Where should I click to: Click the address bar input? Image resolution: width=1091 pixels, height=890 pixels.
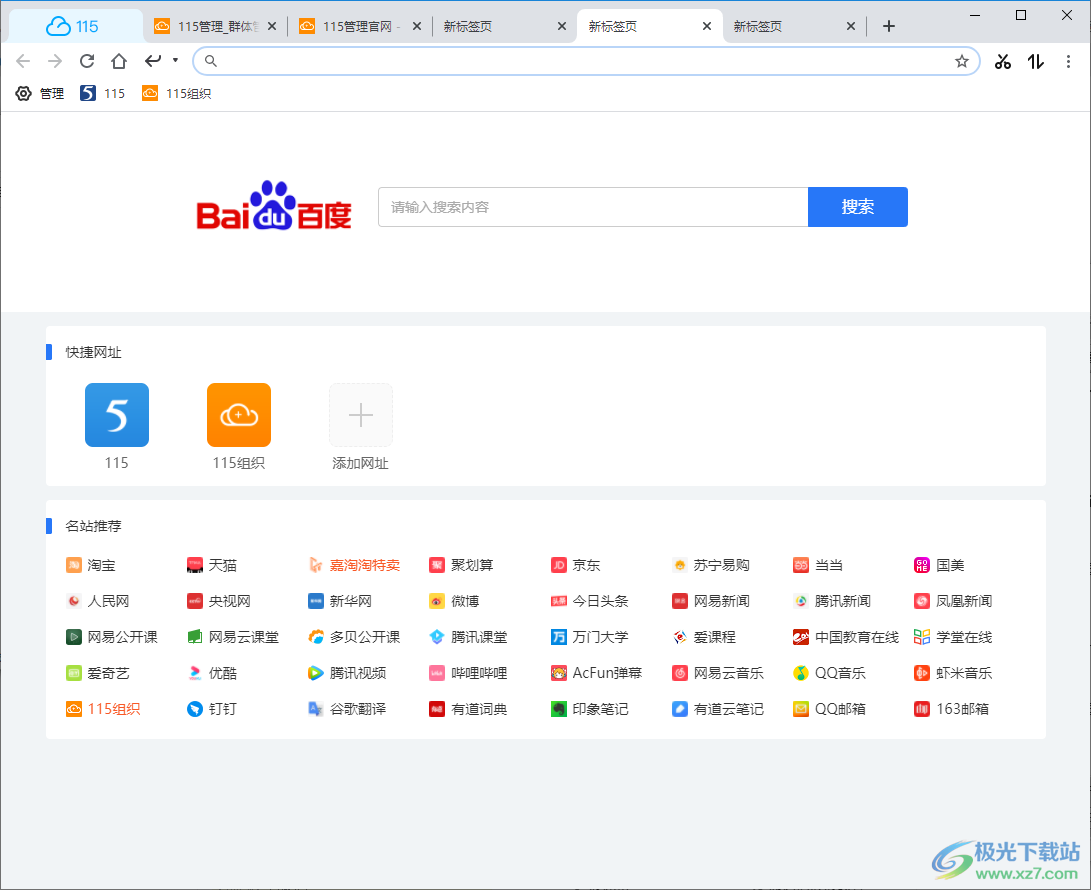(x=586, y=61)
